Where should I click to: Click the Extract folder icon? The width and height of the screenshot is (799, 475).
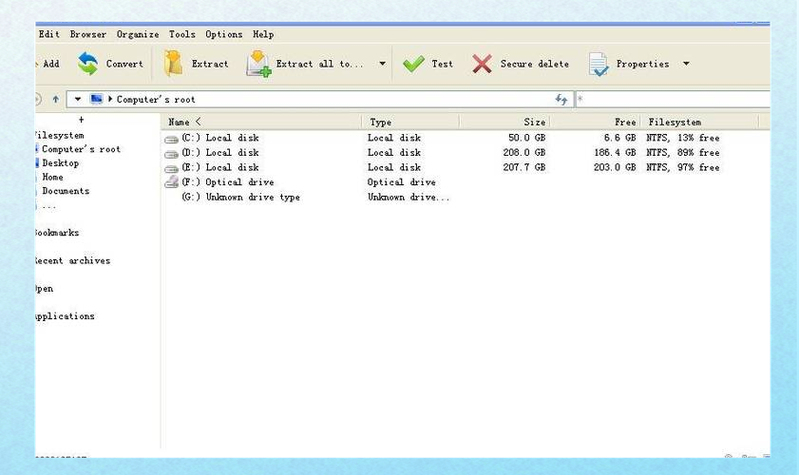point(173,64)
